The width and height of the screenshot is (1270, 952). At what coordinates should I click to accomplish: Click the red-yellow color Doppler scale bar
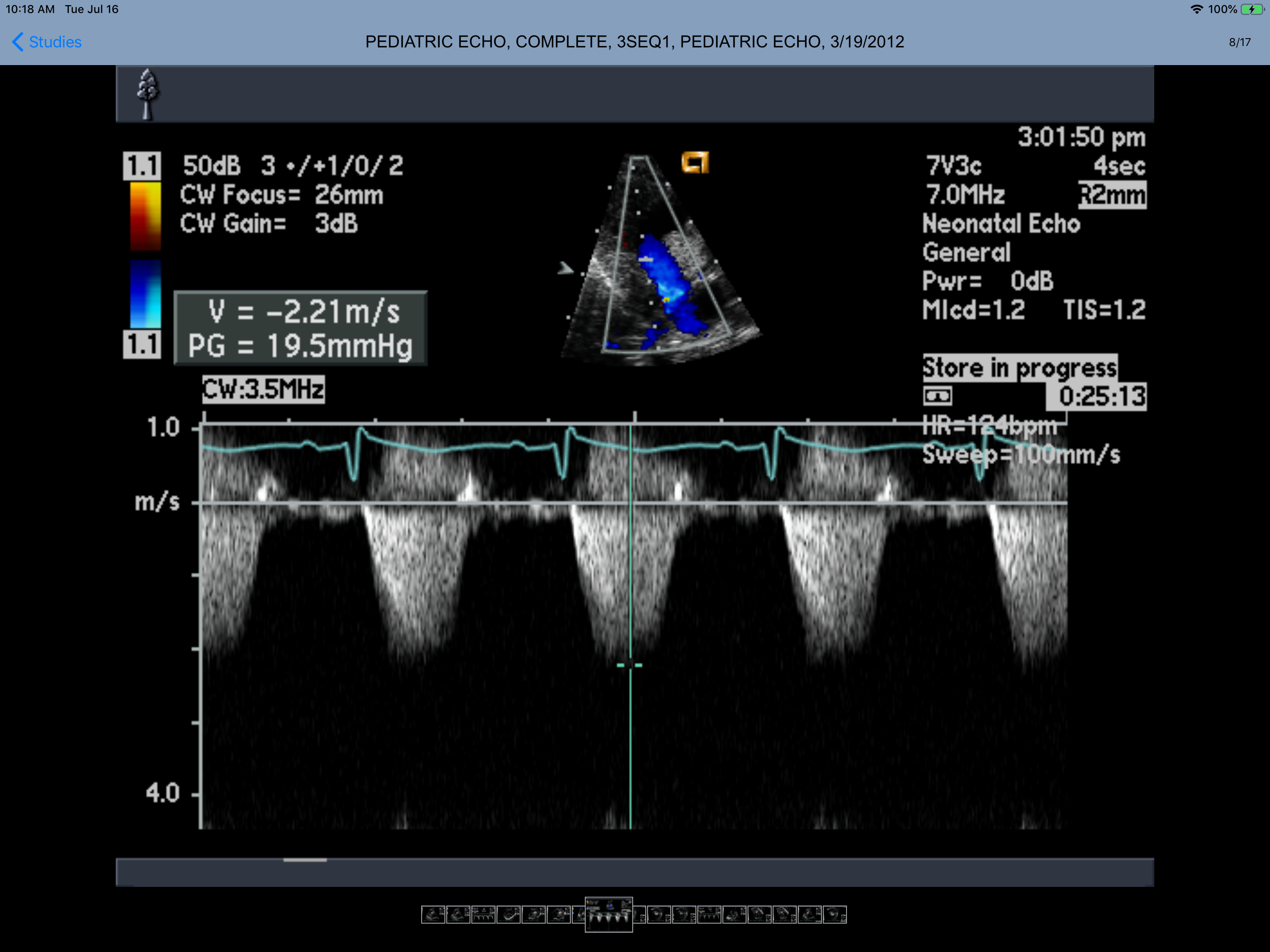145,216
